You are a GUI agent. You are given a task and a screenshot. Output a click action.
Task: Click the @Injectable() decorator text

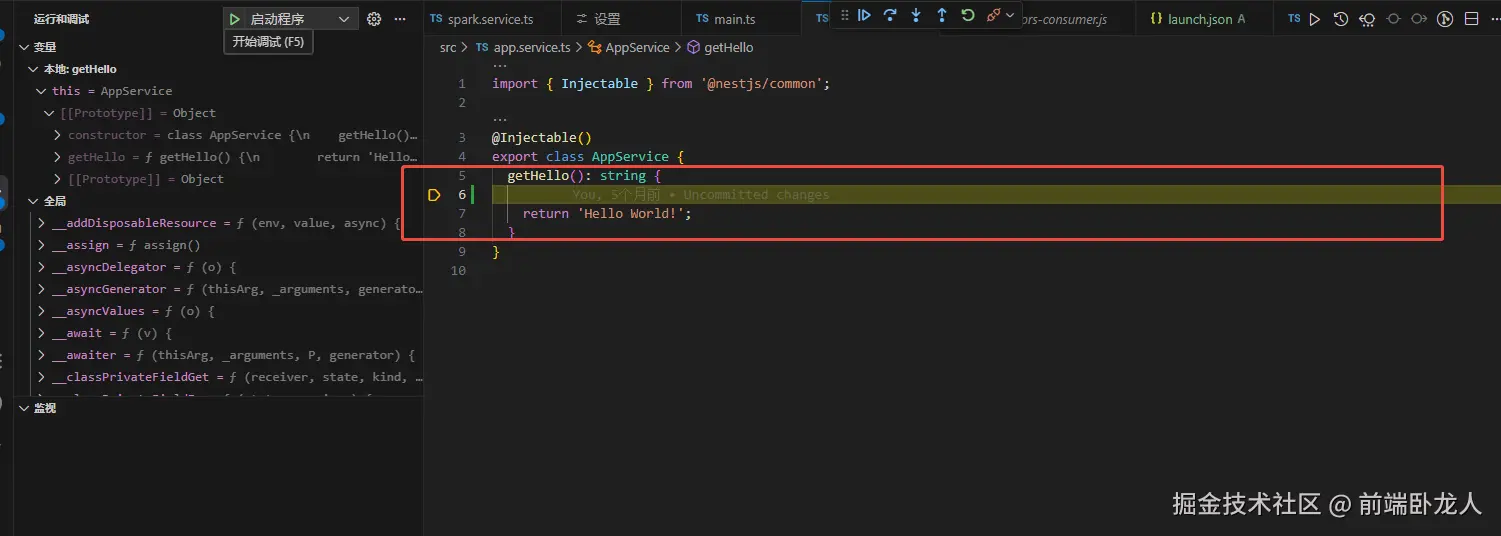542,138
